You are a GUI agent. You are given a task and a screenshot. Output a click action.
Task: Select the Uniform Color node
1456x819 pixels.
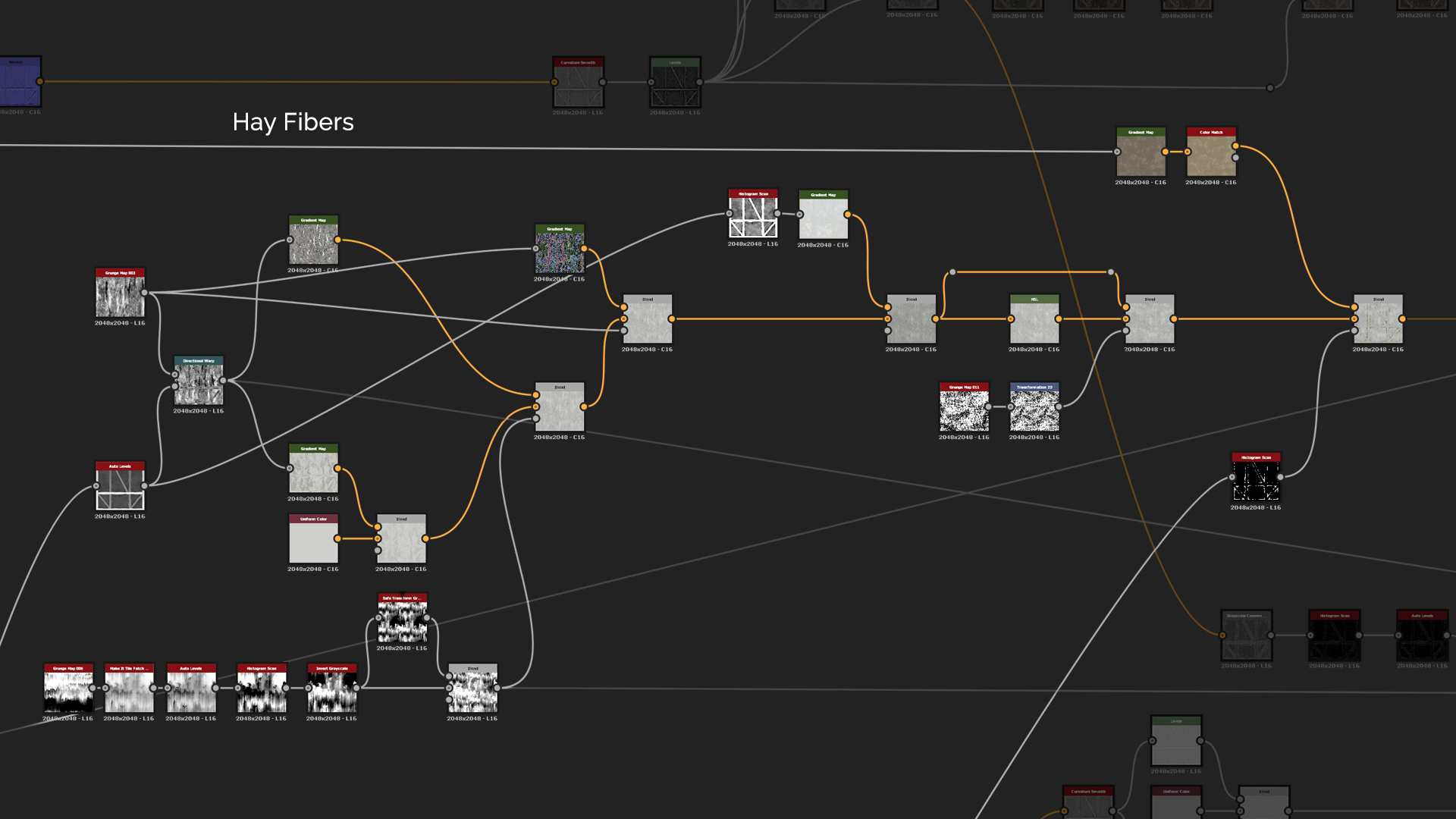[313, 541]
